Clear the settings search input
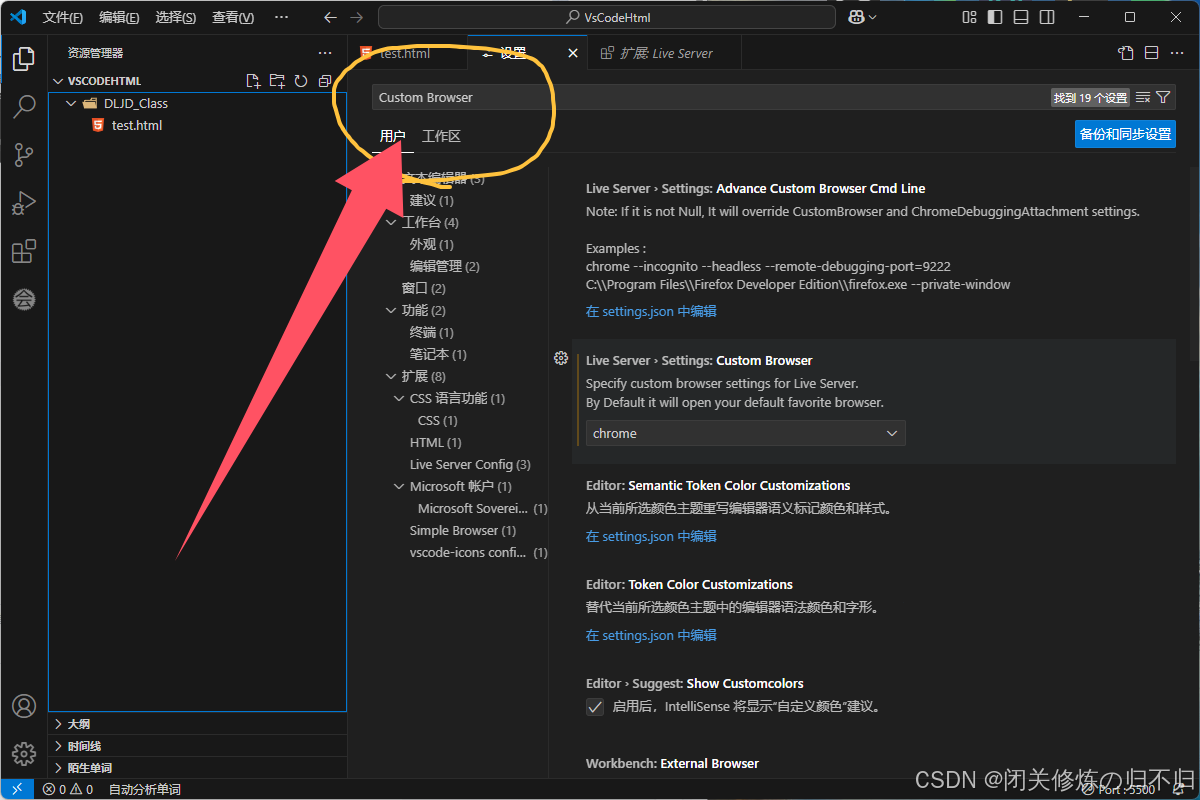This screenshot has width=1200, height=800. 1143,97
